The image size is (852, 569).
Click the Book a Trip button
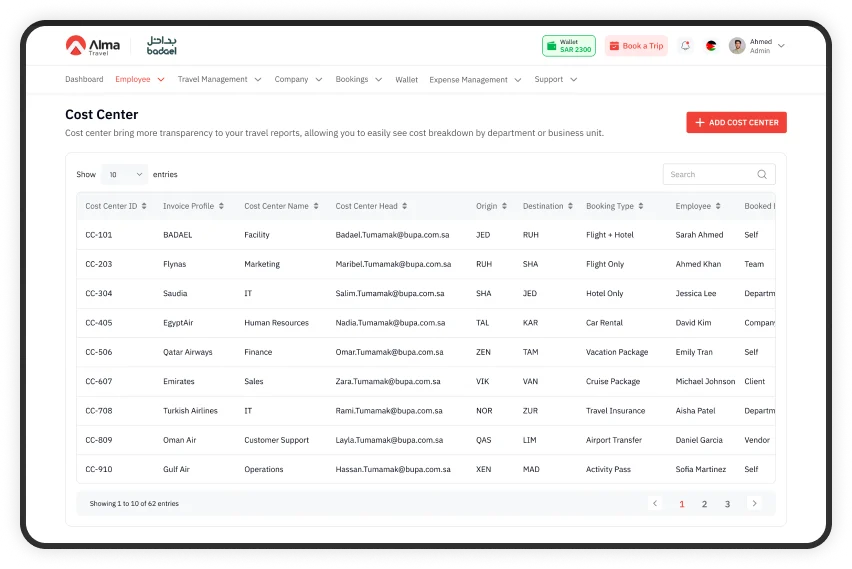(636, 46)
